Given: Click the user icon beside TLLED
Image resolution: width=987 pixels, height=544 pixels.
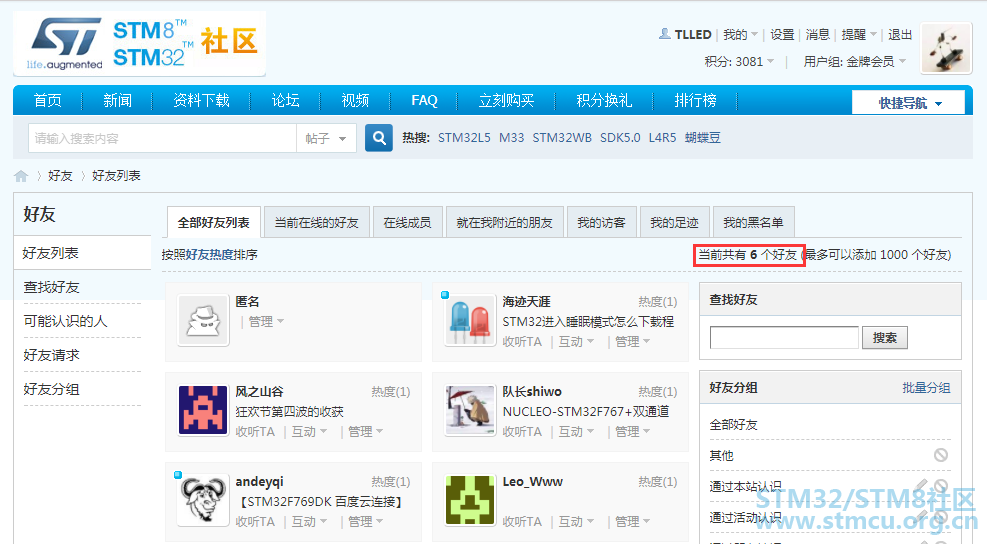Looking at the screenshot, I should [x=664, y=34].
